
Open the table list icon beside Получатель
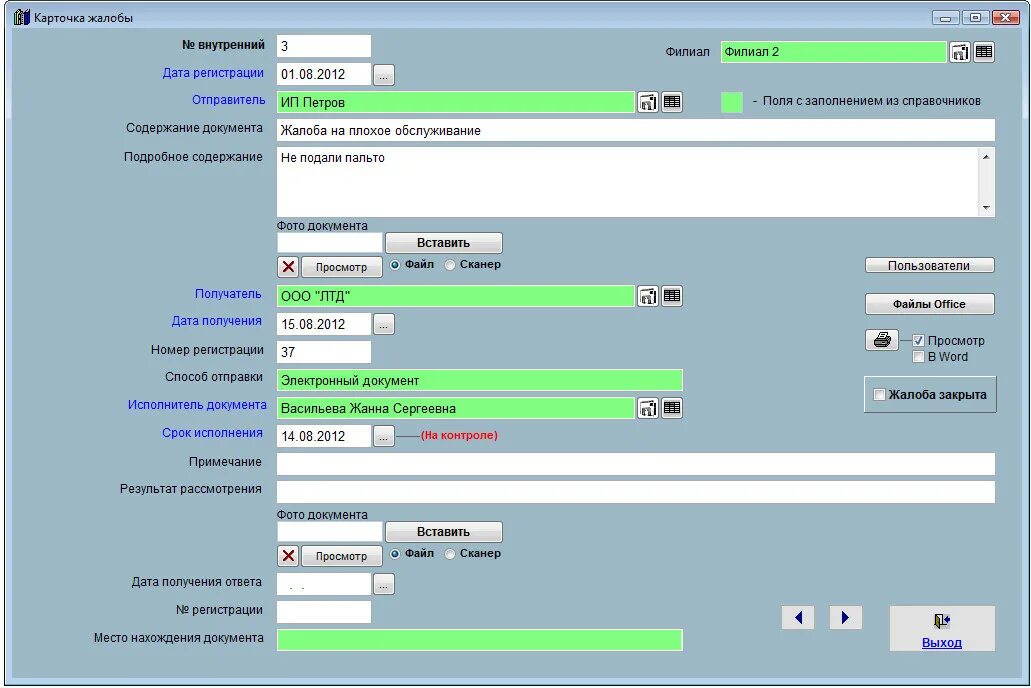click(x=671, y=296)
